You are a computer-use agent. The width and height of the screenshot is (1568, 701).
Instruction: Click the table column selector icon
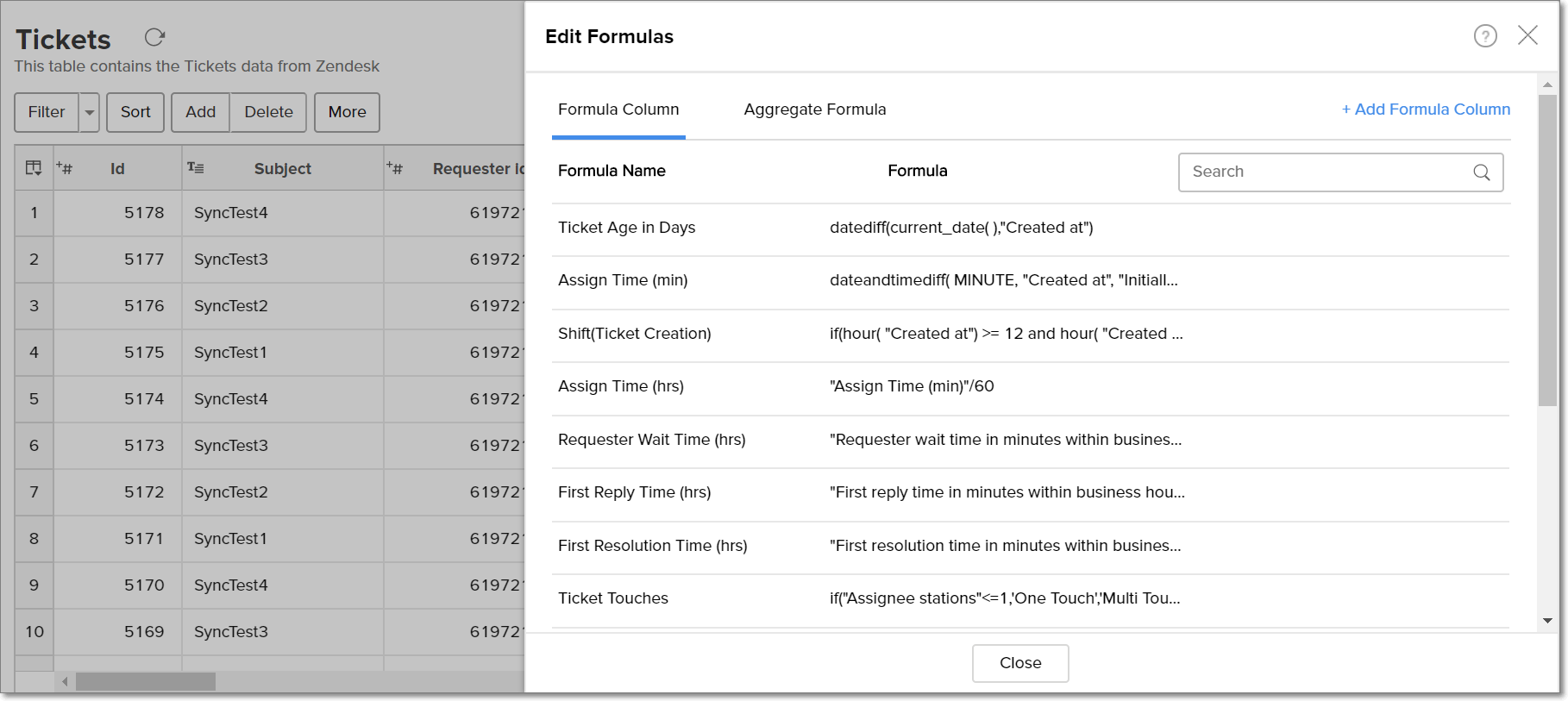(34, 168)
